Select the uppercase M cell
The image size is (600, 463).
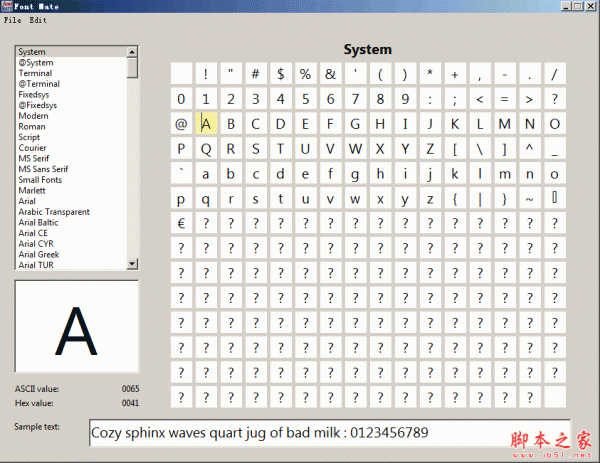(505, 124)
